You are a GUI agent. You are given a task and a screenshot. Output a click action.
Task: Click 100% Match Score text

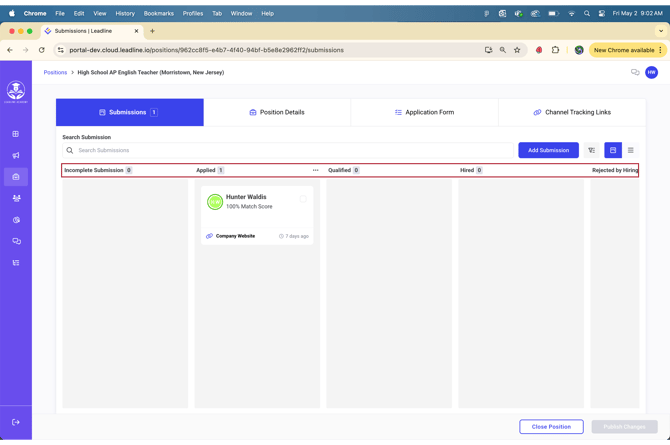click(249, 206)
